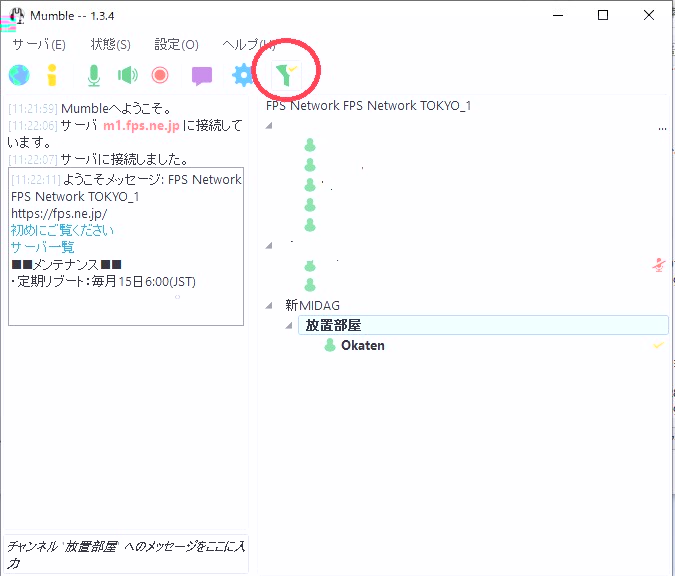Click the yellow checkmark beside Okaten

pos(659,345)
